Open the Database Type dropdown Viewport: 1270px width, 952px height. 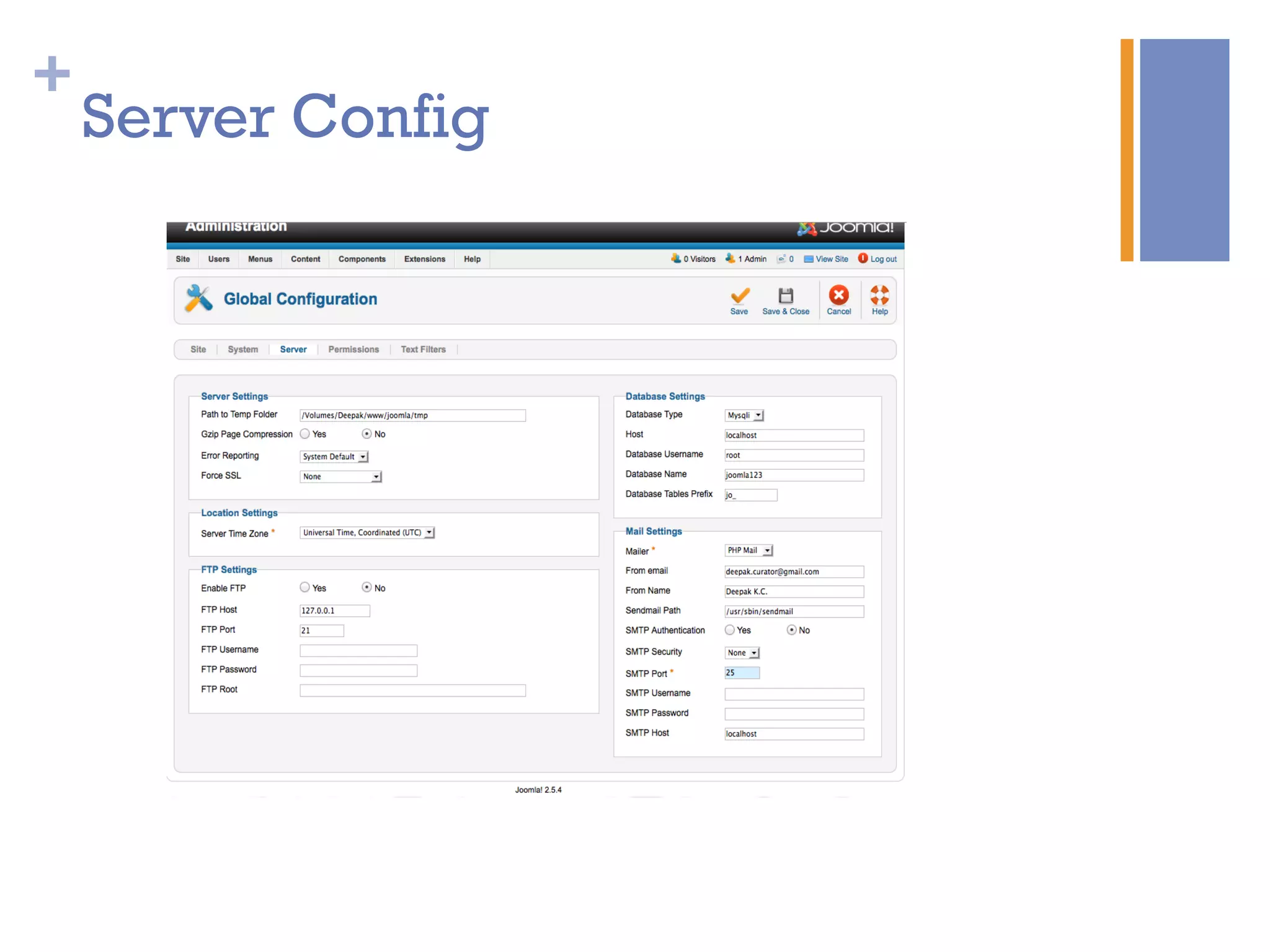(x=744, y=415)
